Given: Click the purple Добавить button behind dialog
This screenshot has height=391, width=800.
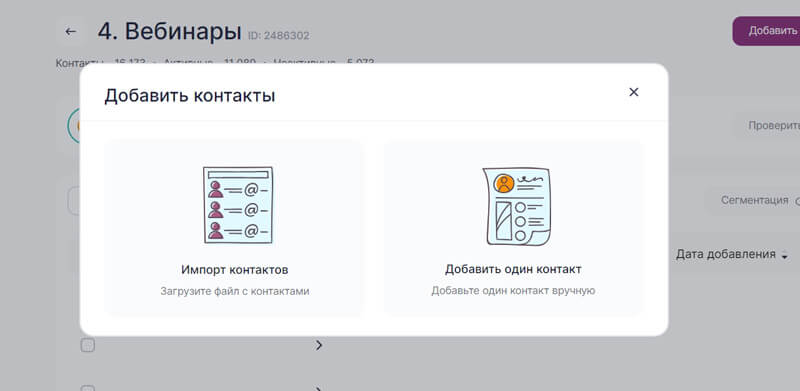Looking at the screenshot, I should click(x=766, y=31).
